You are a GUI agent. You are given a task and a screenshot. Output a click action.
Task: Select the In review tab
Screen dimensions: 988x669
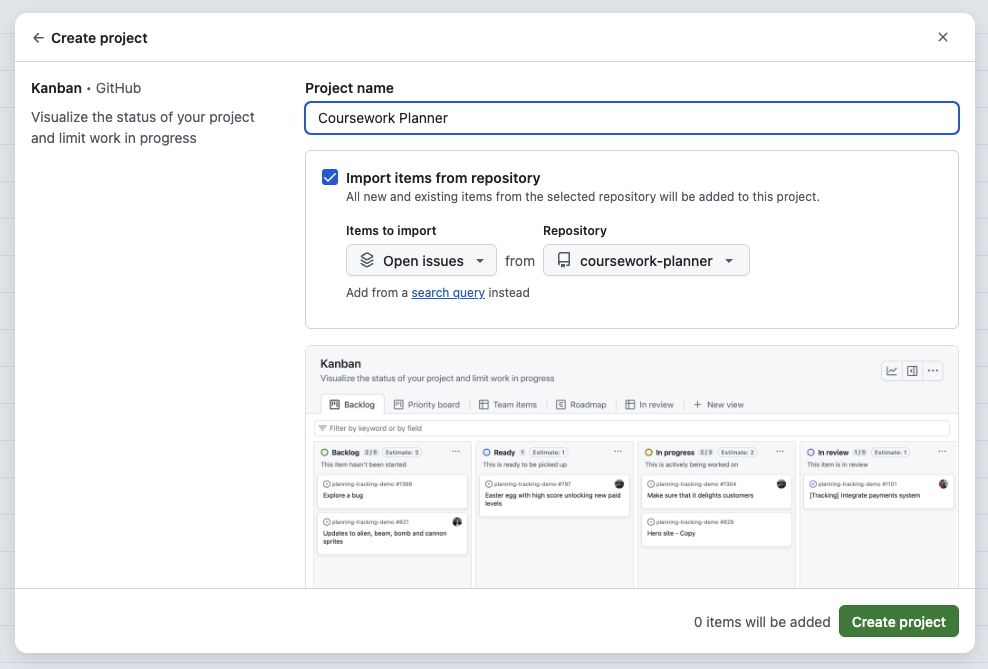pyautogui.click(x=650, y=404)
